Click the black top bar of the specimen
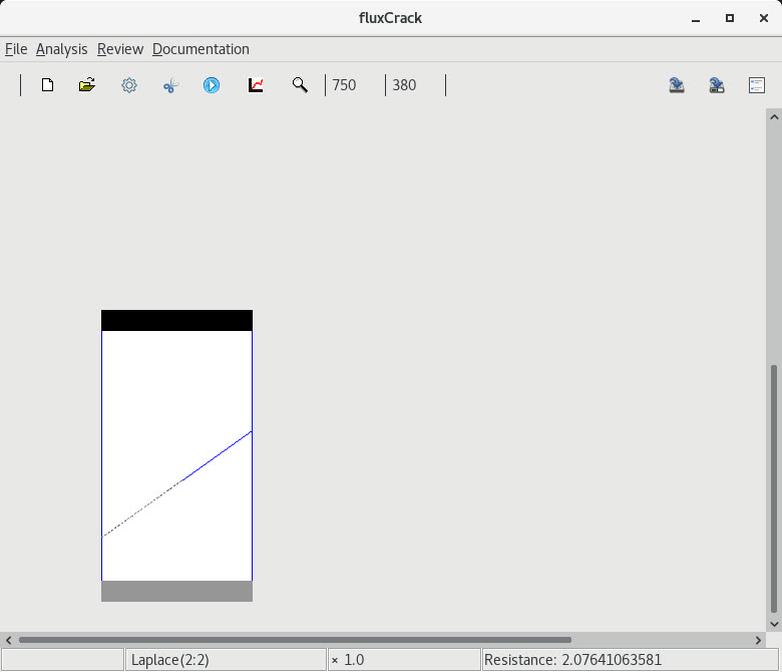 coord(177,320)
